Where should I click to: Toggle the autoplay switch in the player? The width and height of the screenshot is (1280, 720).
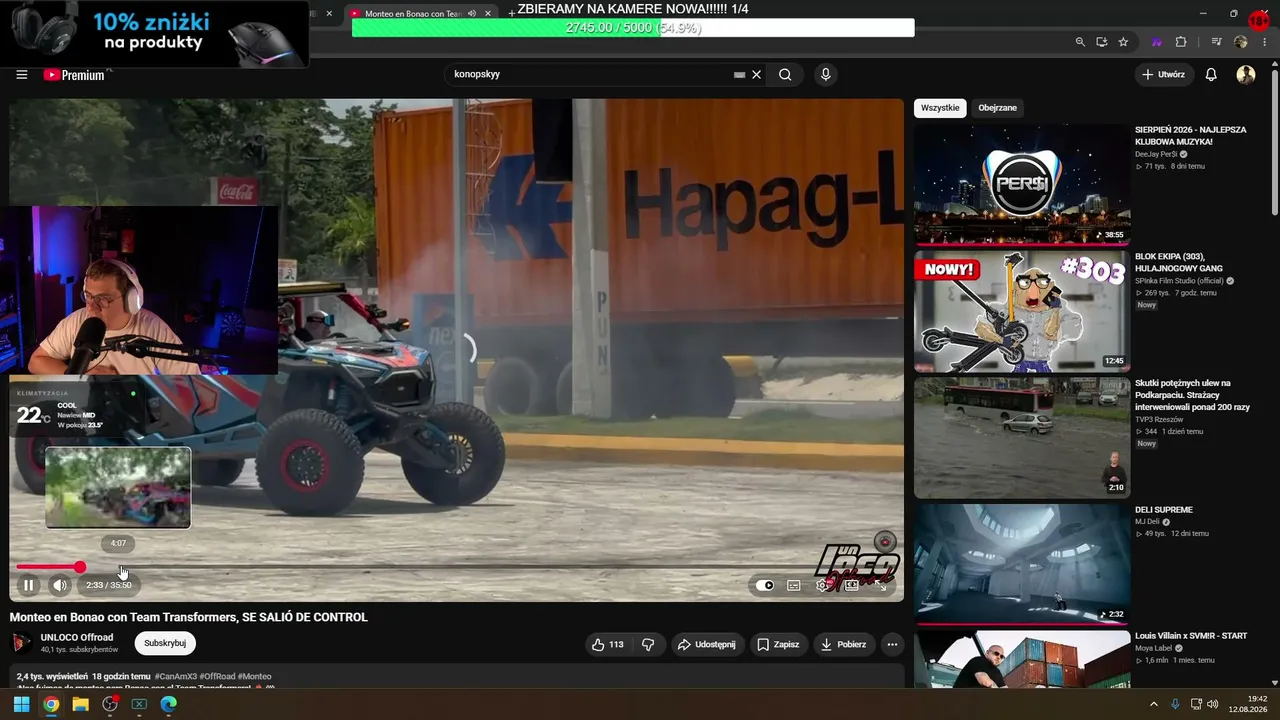(x=765, y=585)
